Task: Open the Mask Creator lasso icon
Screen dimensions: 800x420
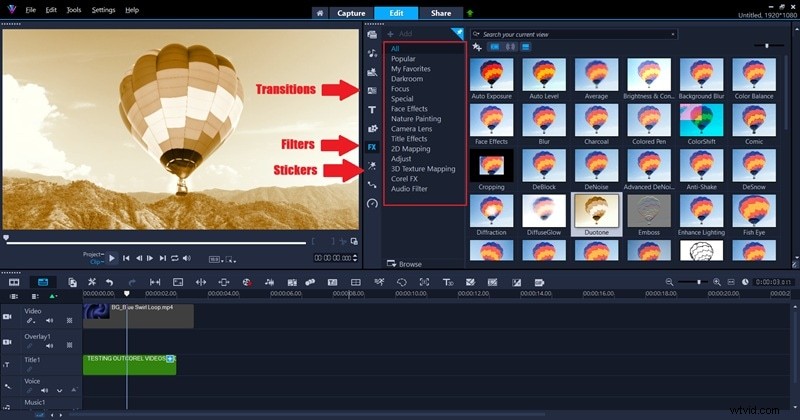Action: pos(402,282)
